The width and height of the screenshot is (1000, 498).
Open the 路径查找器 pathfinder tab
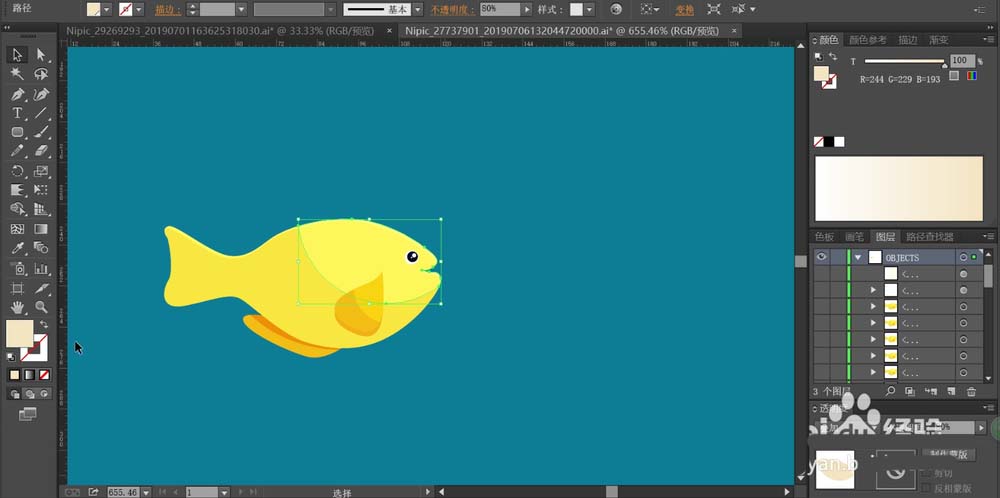(x=930, y=237)
